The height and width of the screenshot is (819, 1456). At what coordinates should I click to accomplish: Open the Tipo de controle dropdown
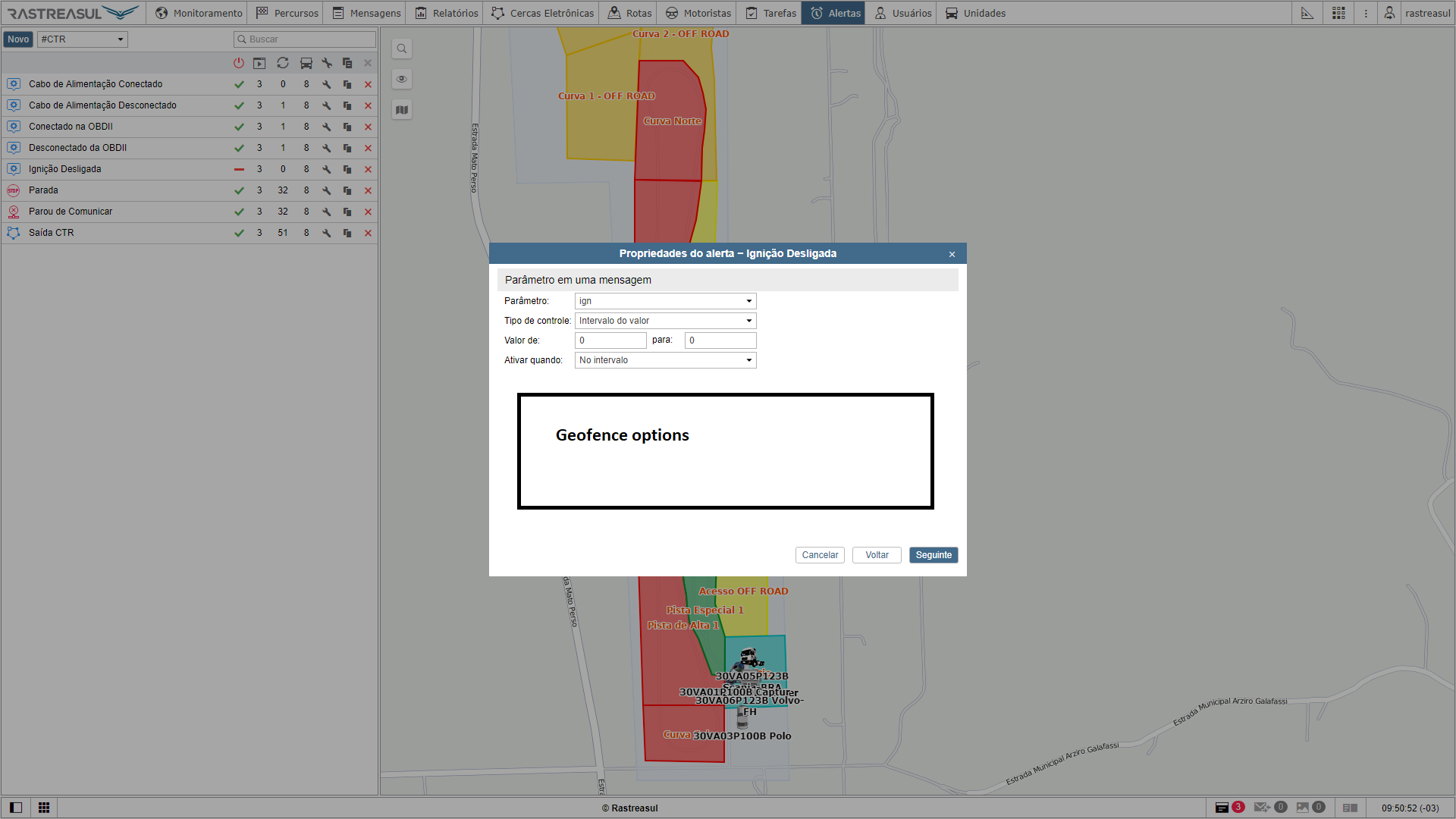(665, 321)
